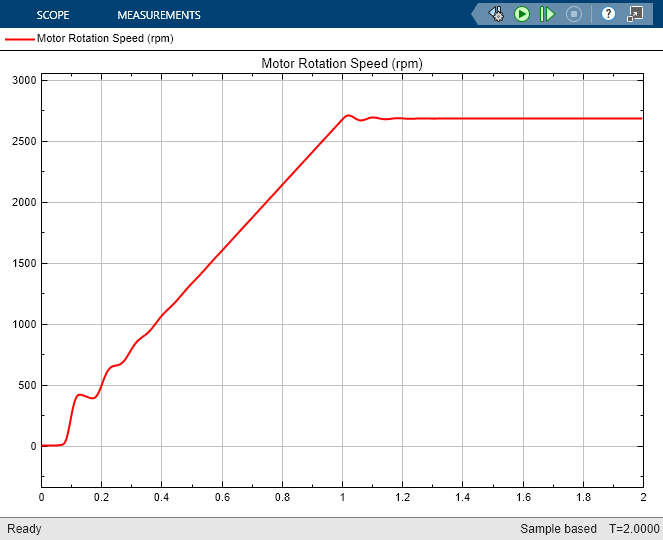Run the simulation with green play button
Viewport: 663px width, 540px height.
[522, 14]
